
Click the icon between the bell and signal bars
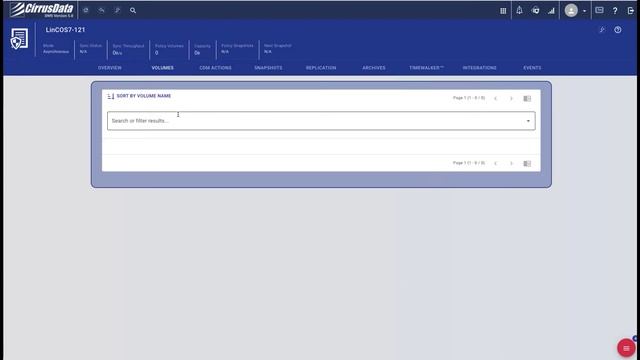click(536, 11)
